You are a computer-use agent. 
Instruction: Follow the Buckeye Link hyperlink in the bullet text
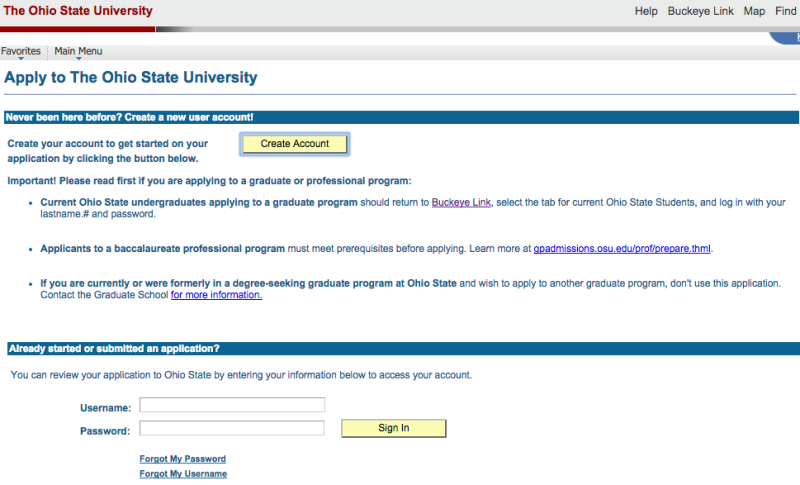pos(461,202)
